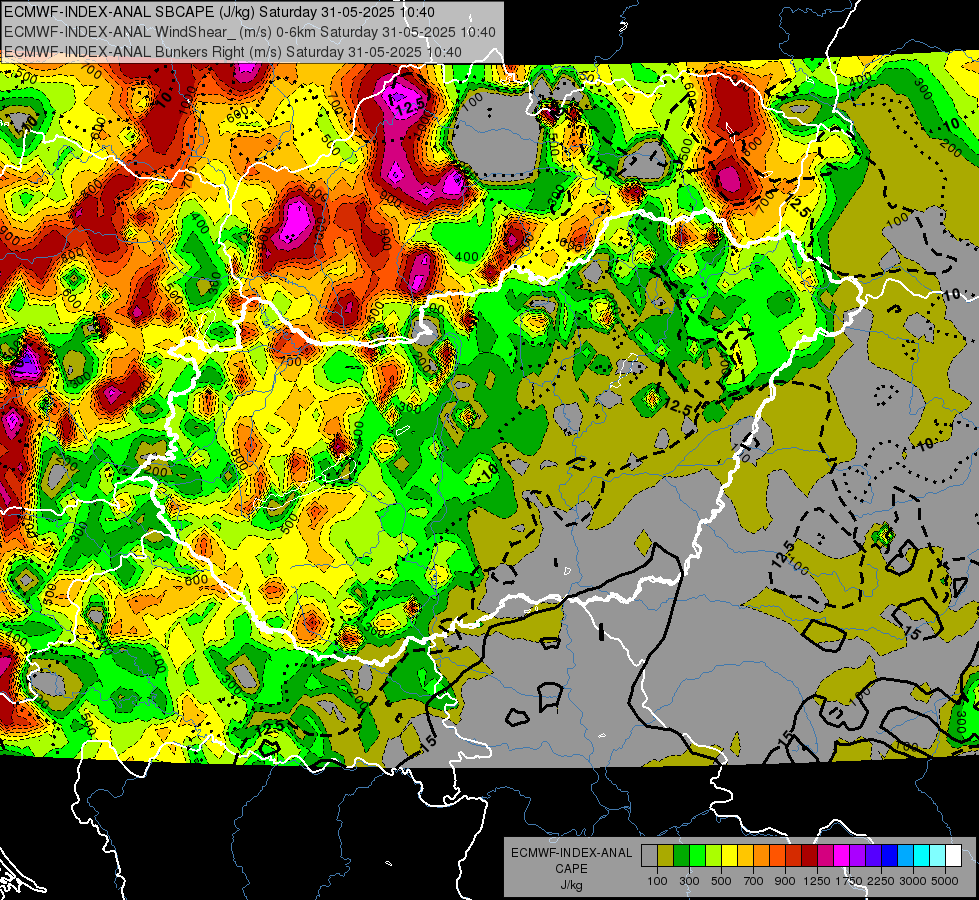The height and width of the screenshot is (900, 979).
Task: Click the SBCAPE title line in header
Action: (x=219, y=12)
